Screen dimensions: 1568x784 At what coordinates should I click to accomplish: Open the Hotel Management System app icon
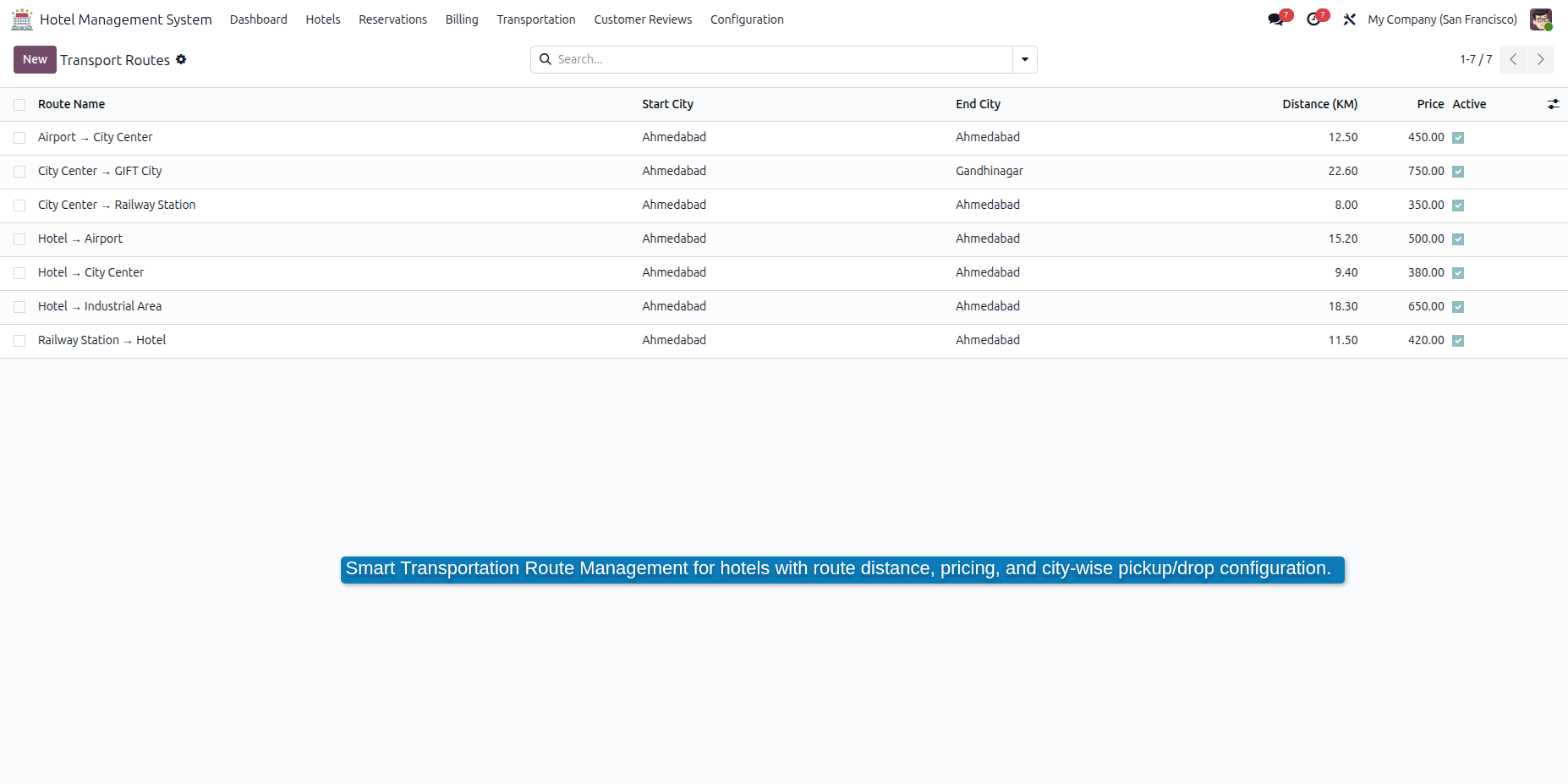(x=22, y=19)
